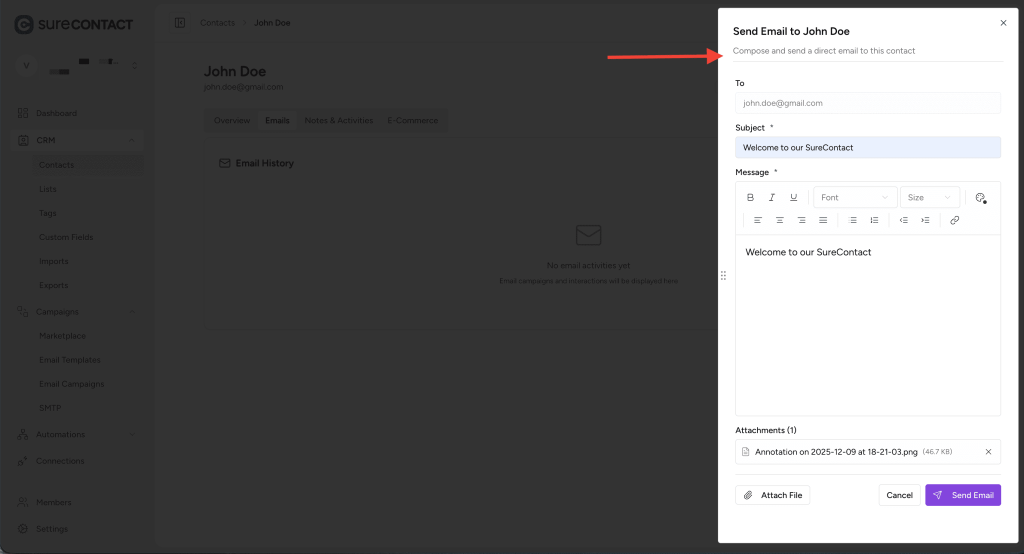
Task: Apply italic formatting to message
Action: (x=772, y=197)
